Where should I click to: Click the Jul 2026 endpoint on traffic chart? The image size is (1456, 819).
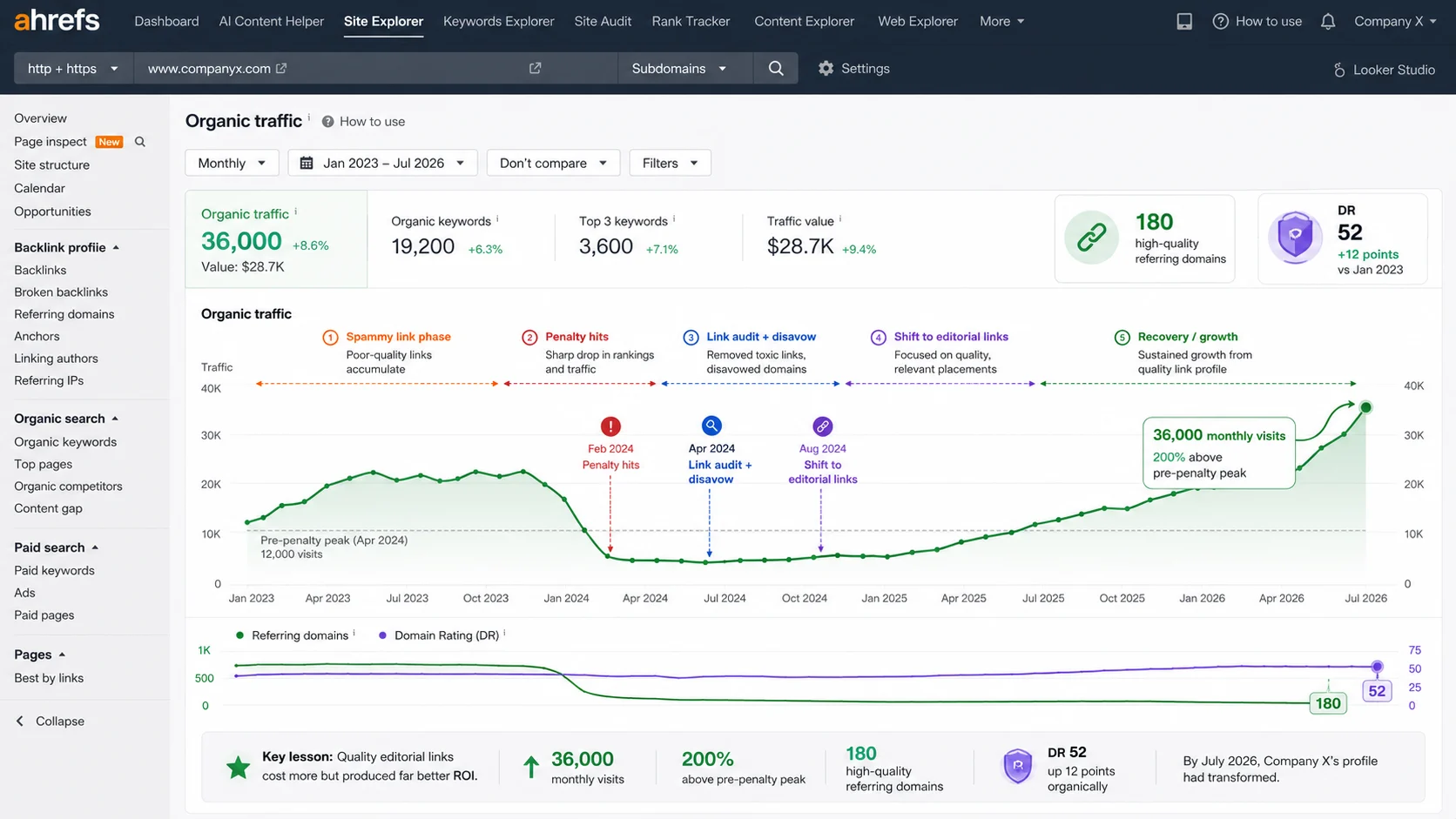point(1365,407)
